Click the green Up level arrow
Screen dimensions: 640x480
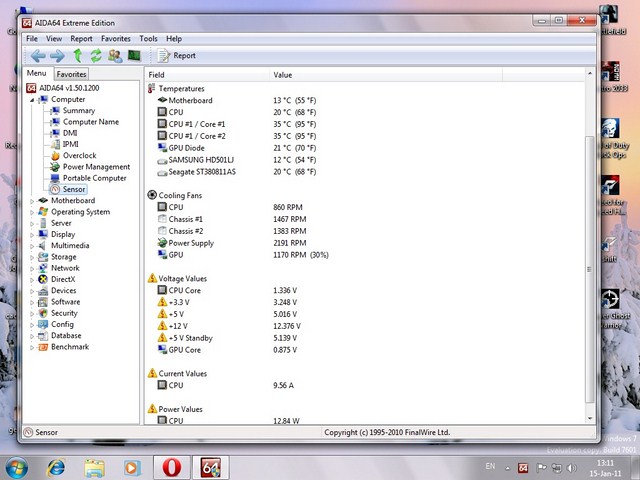[78, 56]
